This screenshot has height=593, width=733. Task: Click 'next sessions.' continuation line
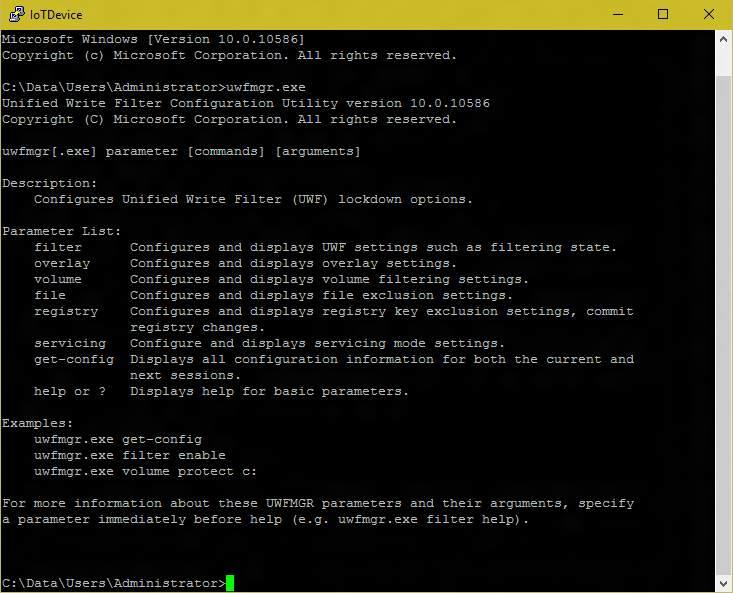tap(185, 375)
